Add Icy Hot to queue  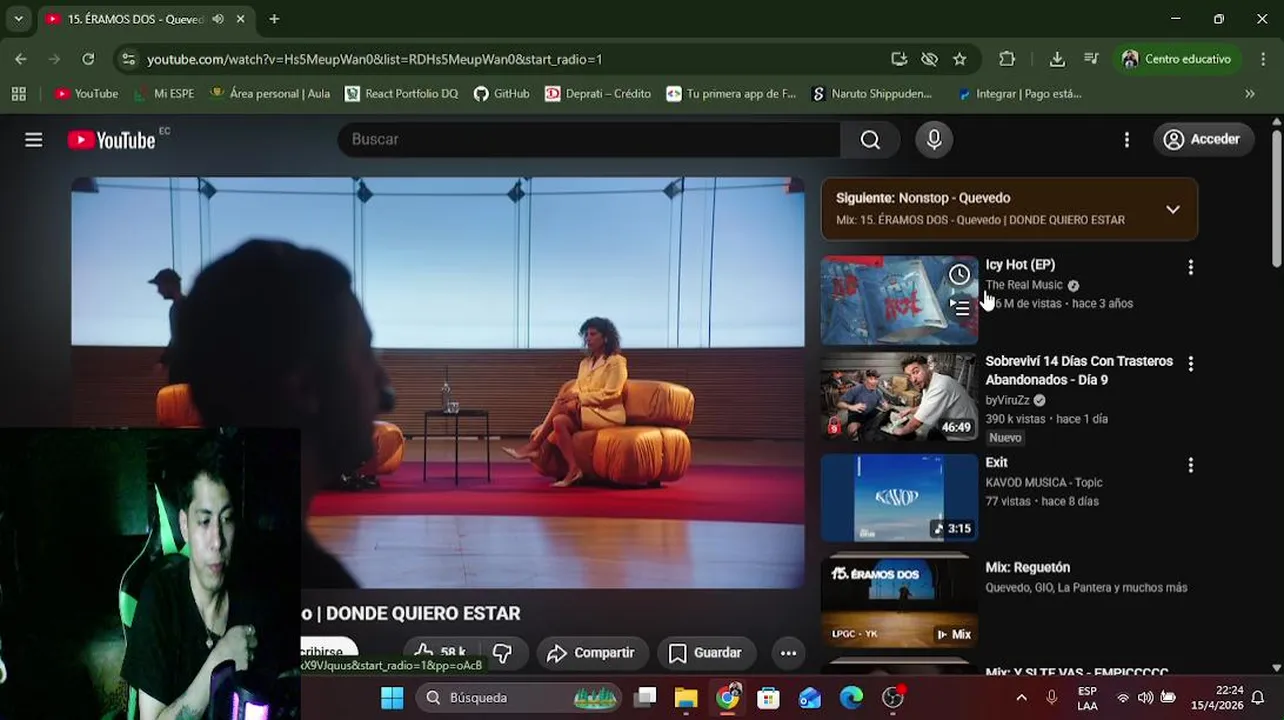point(959,308)
